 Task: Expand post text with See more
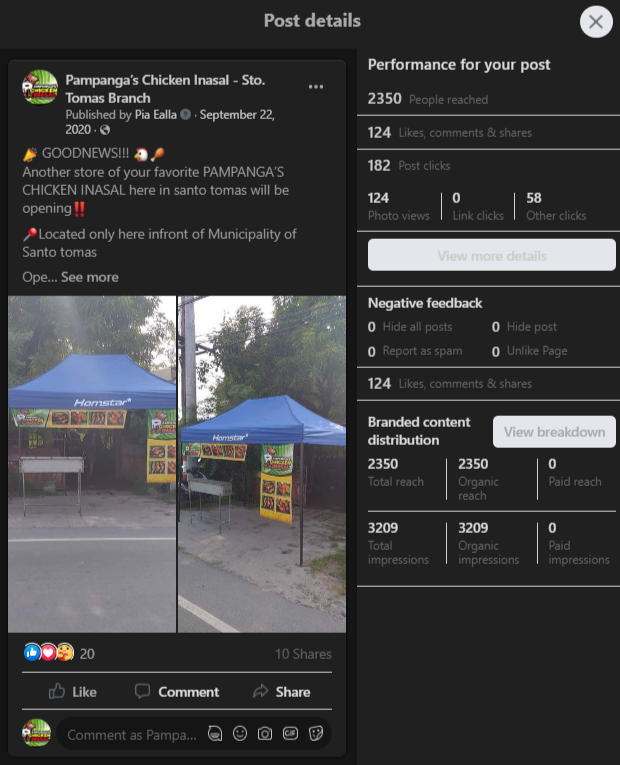click(x=90, y=277)
